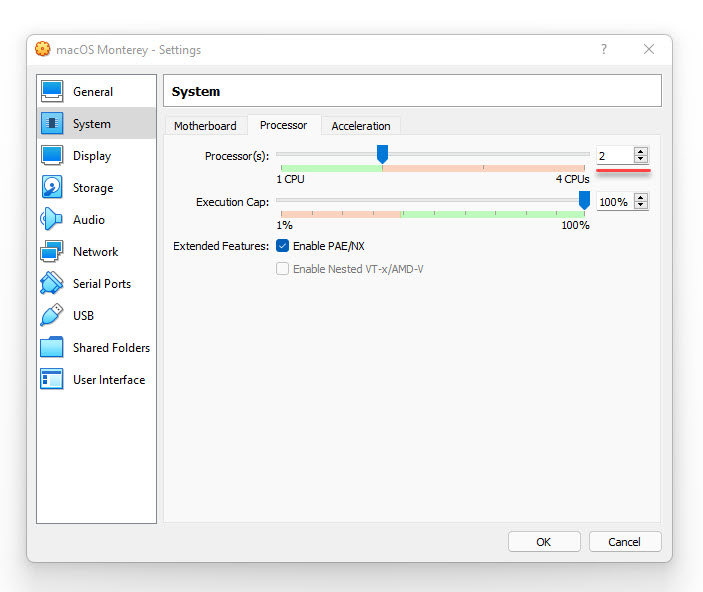Viewport: 703px width, 592px height.
Task: Select Serial Ports label in sidebar
Action: pos(102,284)
